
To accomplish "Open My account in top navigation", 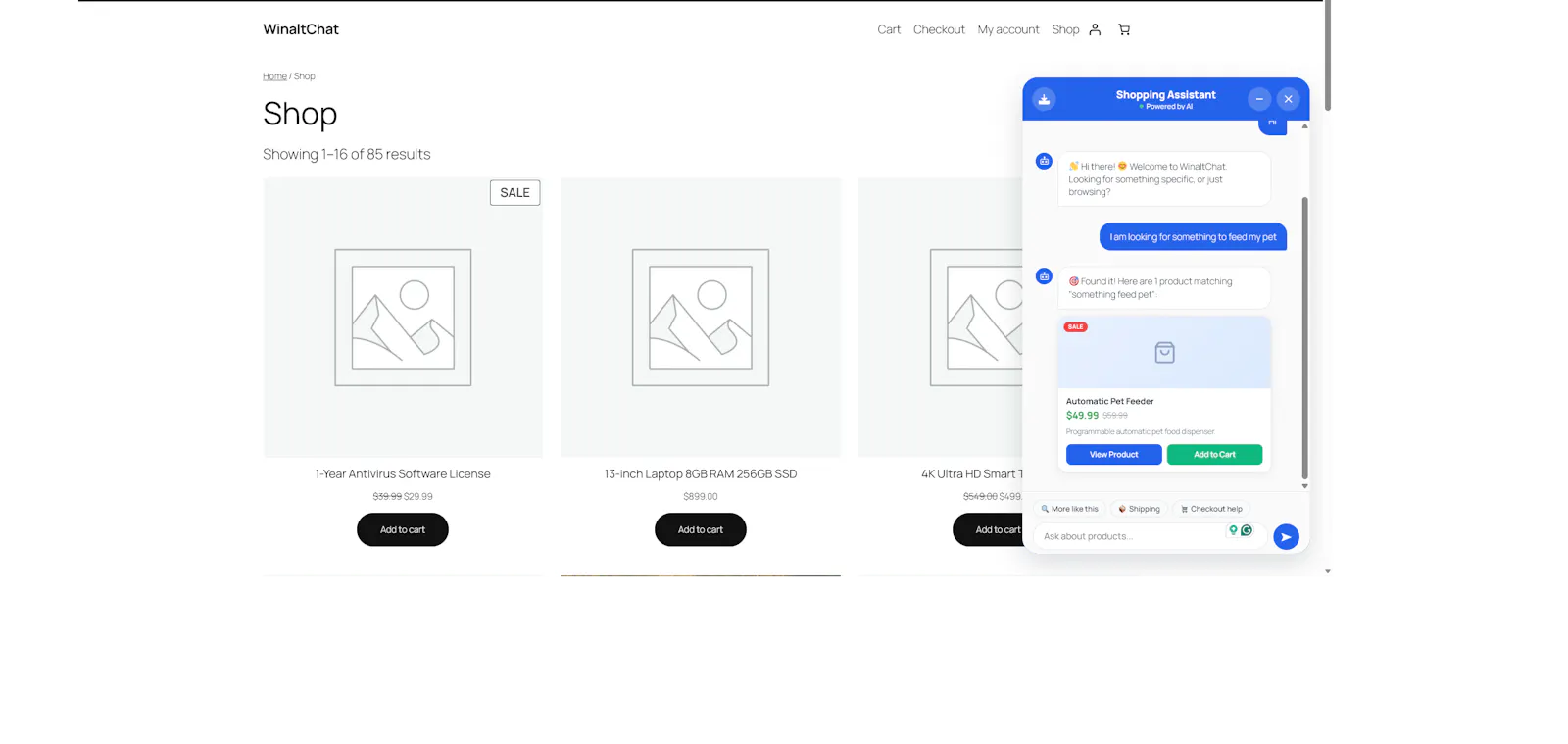I will 1008,29.
